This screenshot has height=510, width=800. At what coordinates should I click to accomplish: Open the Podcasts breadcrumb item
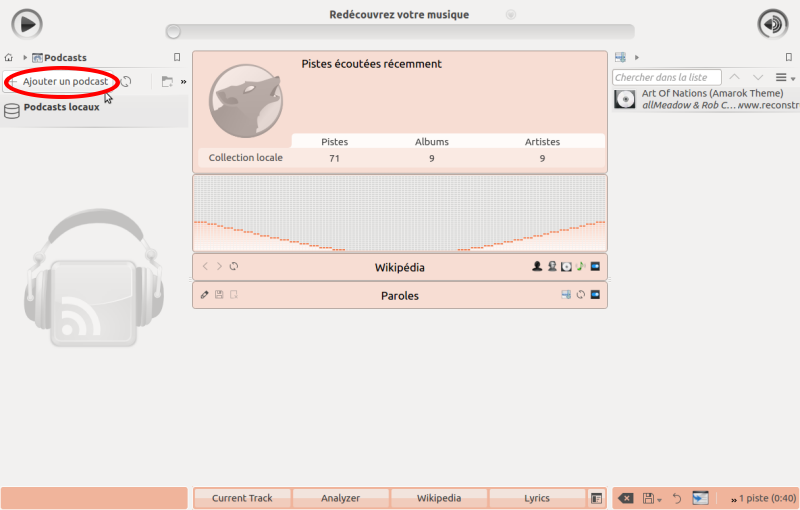point(60,58)
